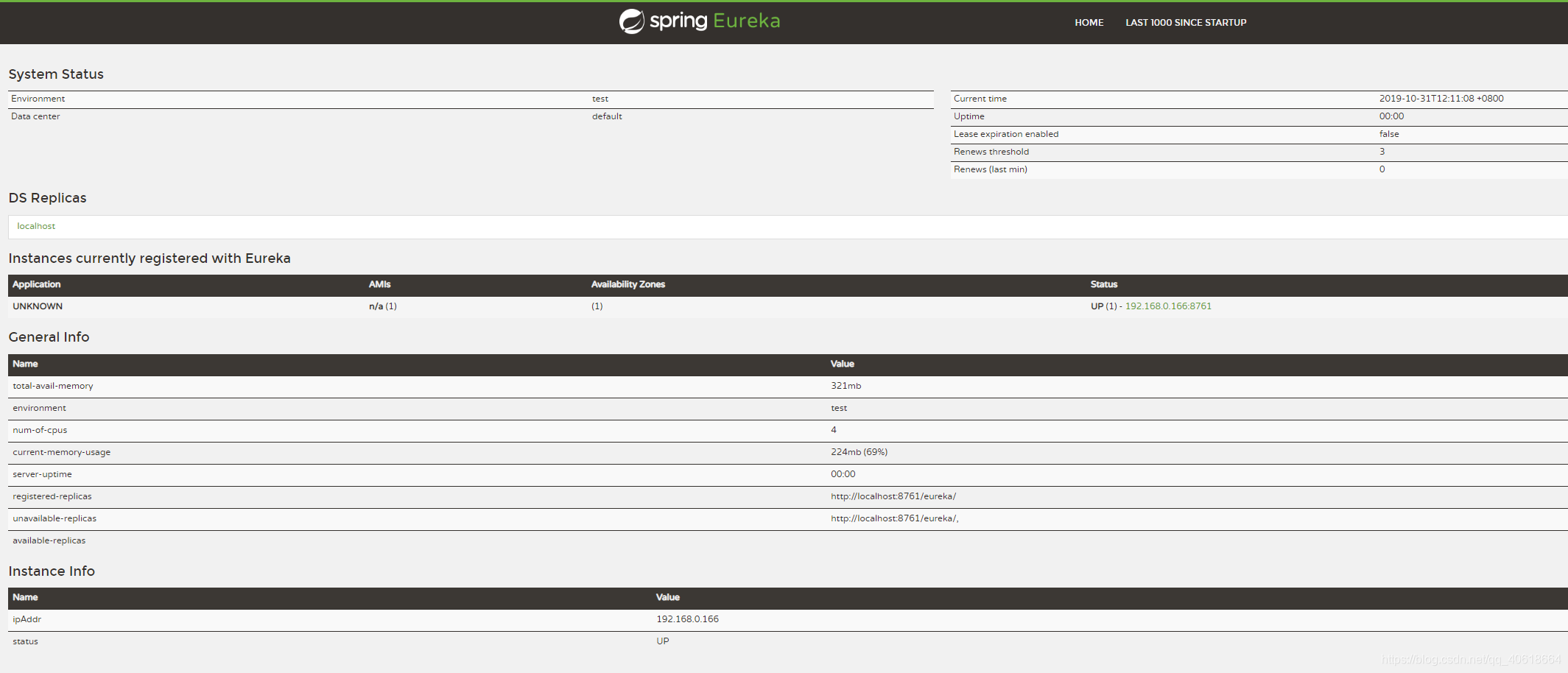
Task: Select the Data center value default
Action: click(607, 116)
